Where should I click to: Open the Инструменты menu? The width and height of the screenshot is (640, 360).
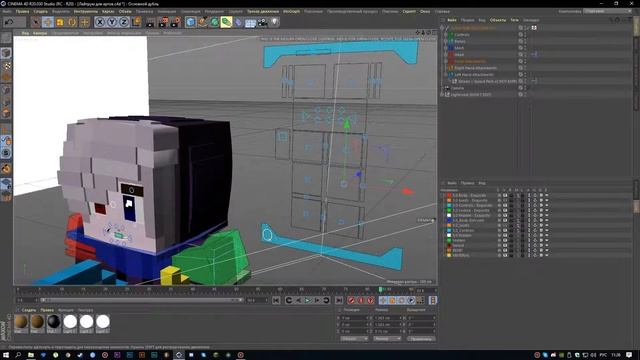(85, 11)
